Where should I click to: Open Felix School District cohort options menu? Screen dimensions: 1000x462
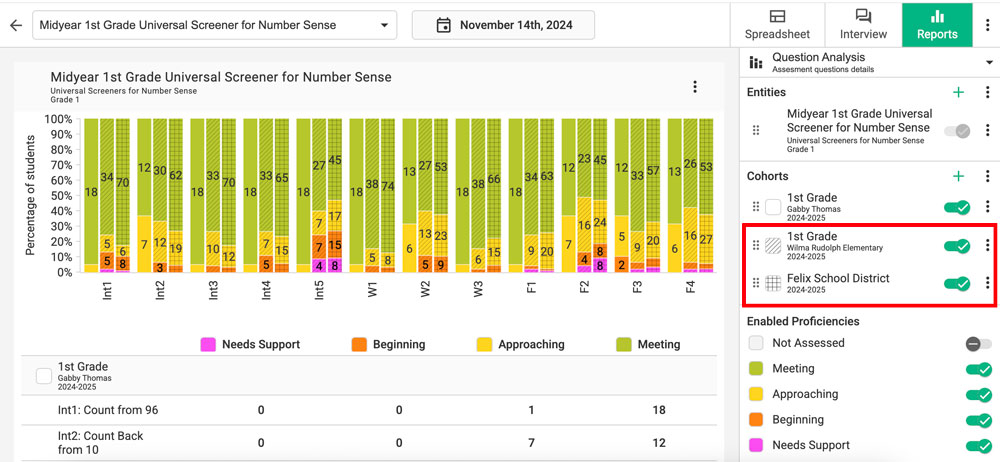(x=987, y=284)
